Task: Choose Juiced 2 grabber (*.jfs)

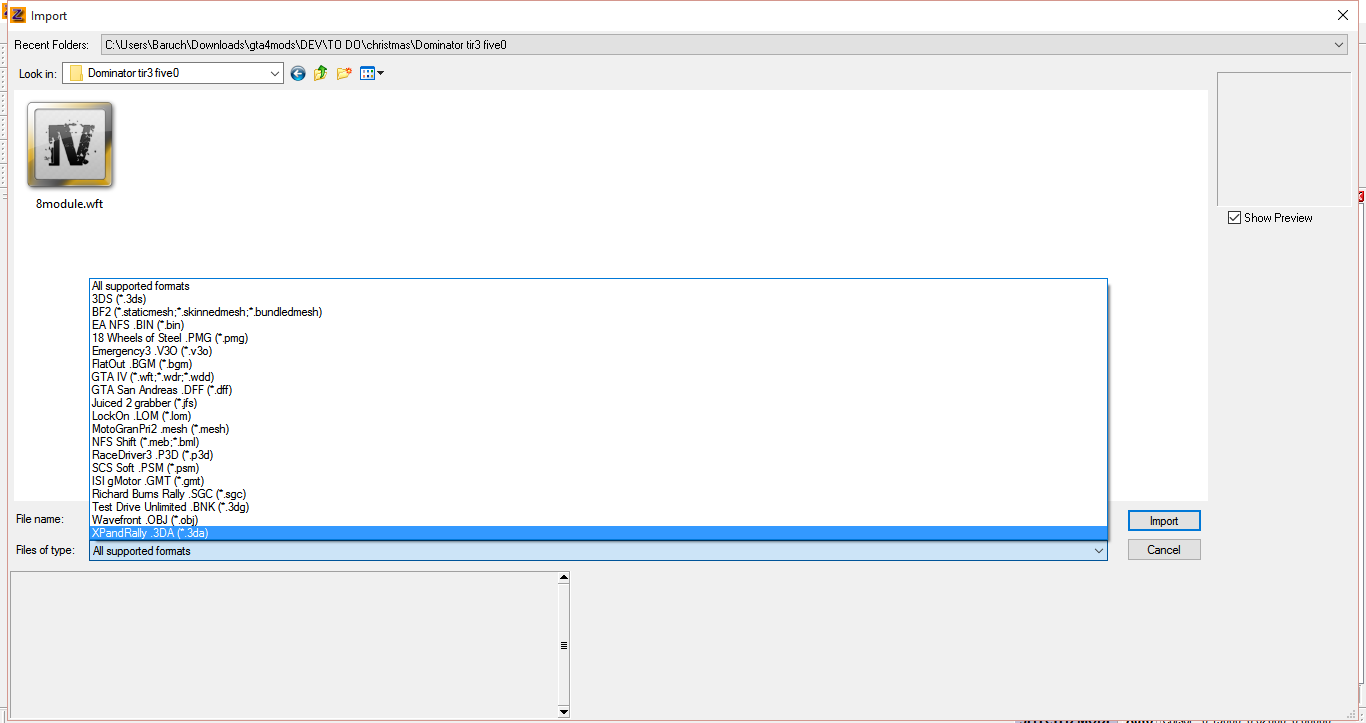Action: [x=598, y=403]
